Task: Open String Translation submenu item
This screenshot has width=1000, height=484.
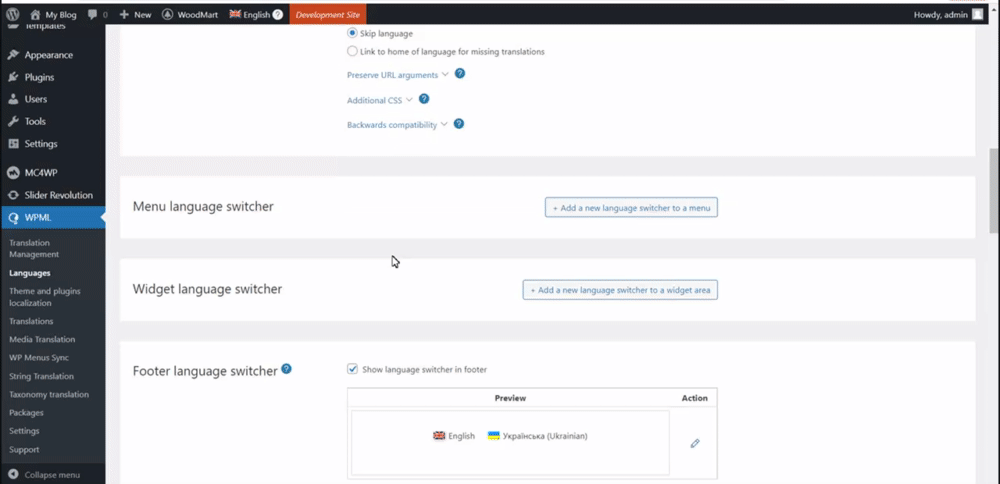Action: (x=41, y=376)
